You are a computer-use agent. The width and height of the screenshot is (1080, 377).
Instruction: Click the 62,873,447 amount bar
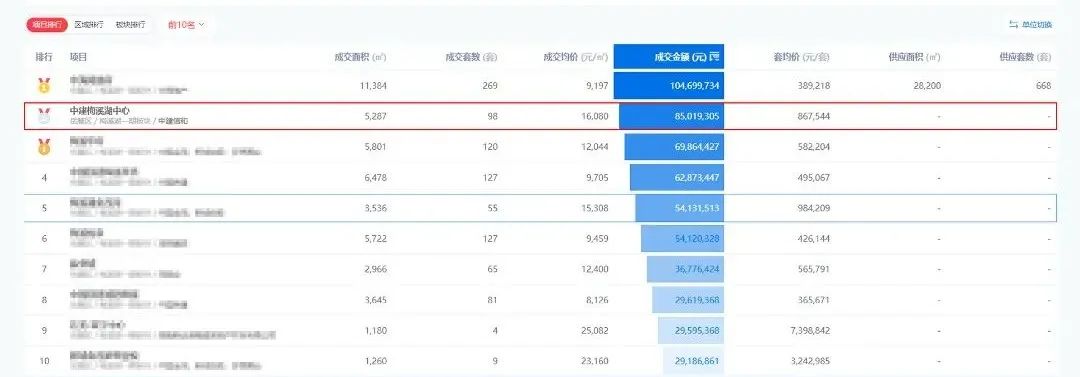point(676,177)
